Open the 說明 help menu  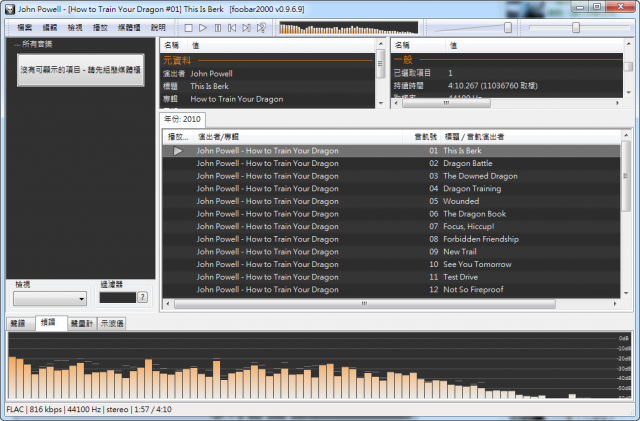(x=158, y=28)
